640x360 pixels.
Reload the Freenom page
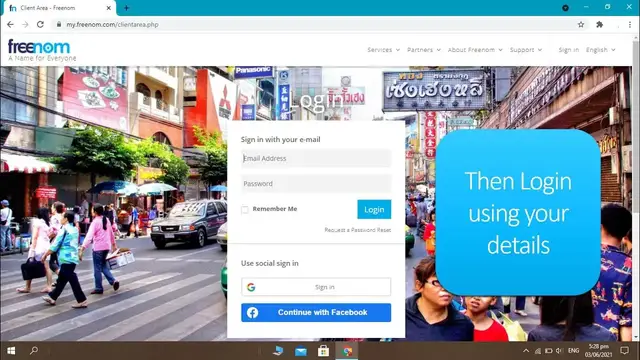(40, 24)
